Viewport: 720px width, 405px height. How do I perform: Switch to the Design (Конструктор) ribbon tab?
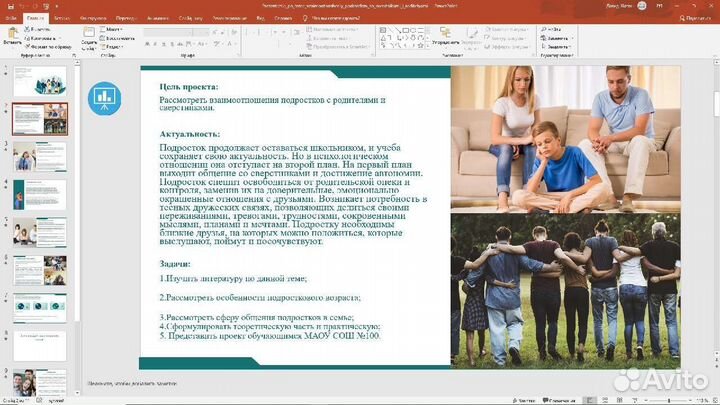(93, 18)
